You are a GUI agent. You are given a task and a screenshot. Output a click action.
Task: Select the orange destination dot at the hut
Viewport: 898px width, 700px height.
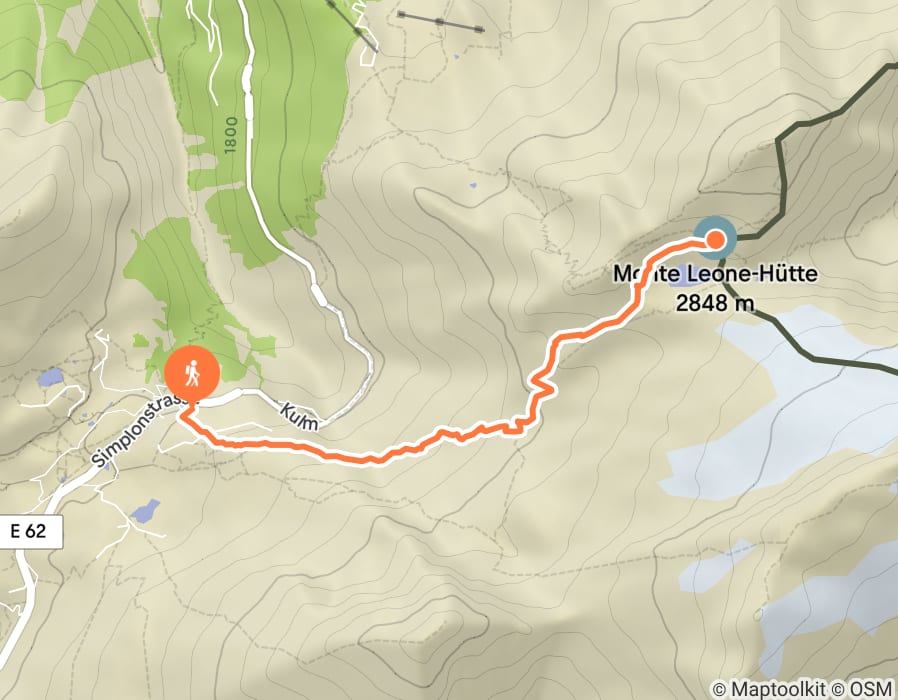coord(715,239)
